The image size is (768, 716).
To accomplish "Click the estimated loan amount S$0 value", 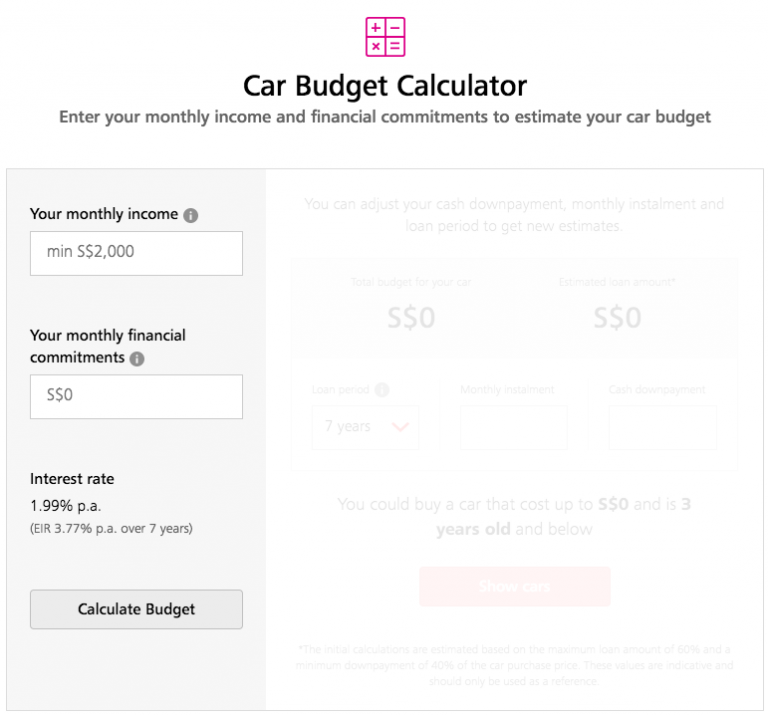I will click(x=617, y=318).
